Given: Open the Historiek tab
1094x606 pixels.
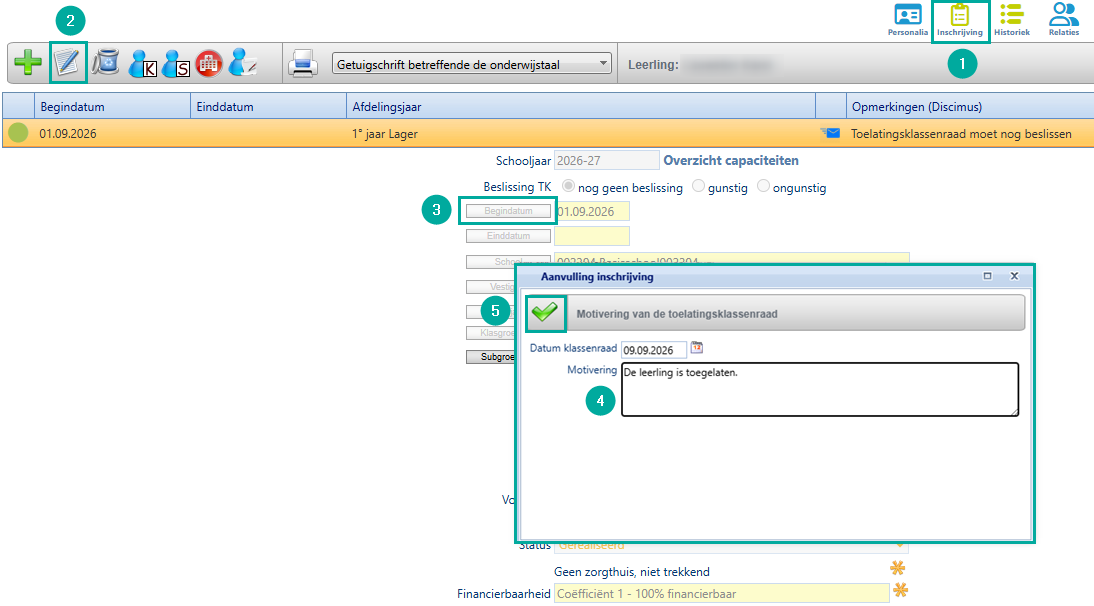Looking at the screenshot, I should [1012, 20].
